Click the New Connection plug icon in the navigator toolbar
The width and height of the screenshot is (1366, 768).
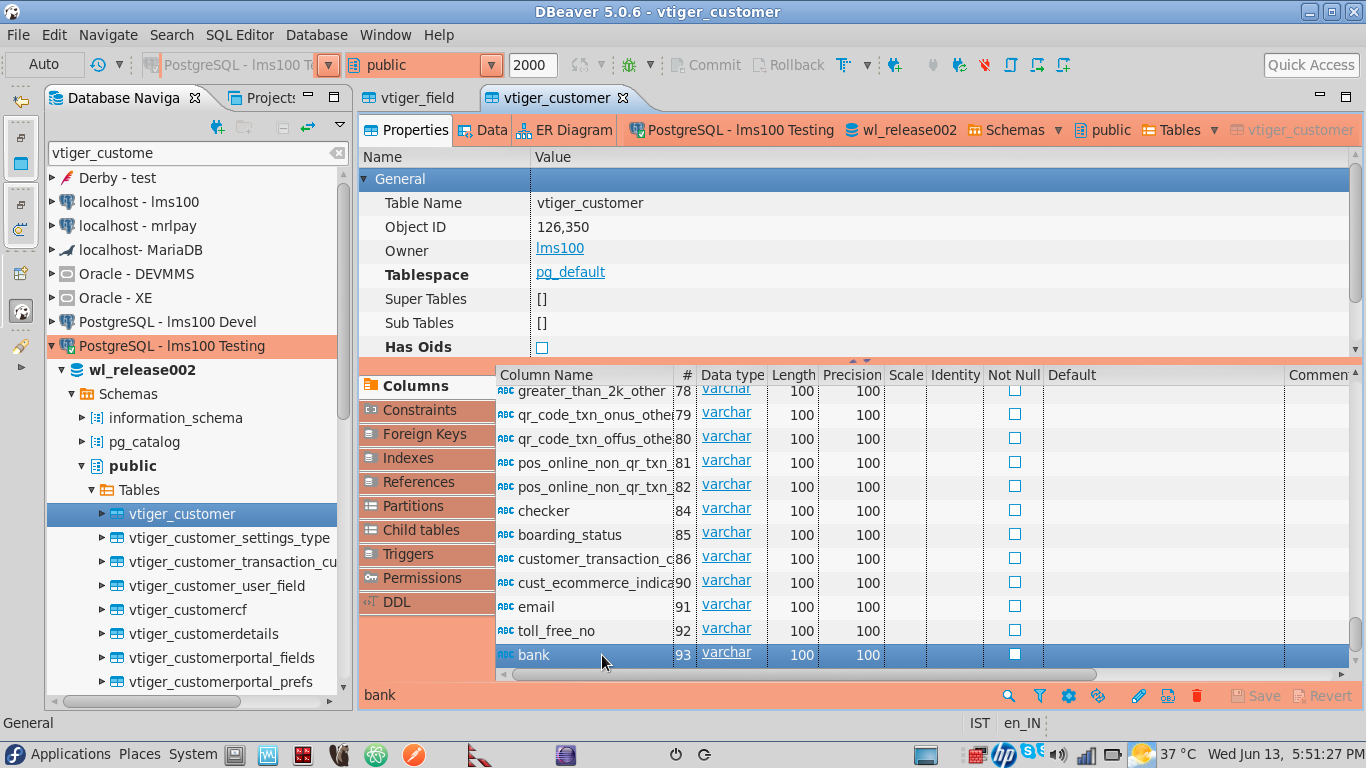[x=217, y=127]
